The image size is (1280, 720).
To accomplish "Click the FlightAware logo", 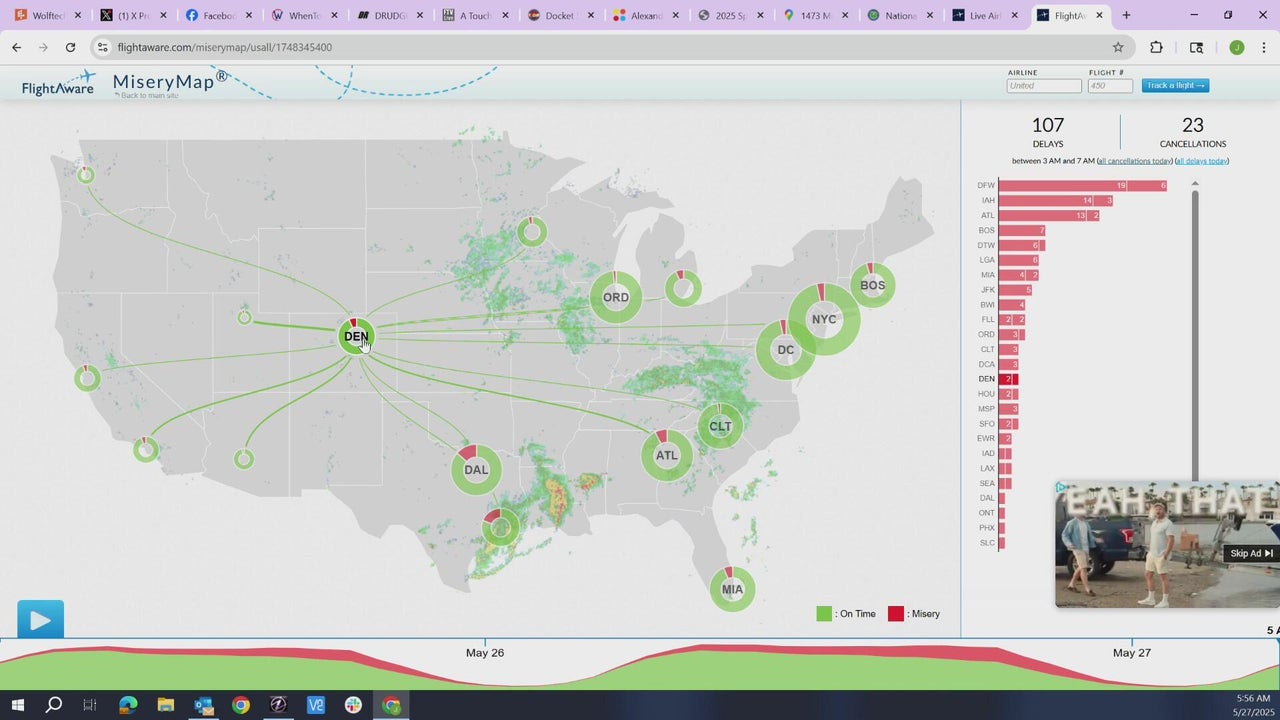I will pyautogui.click(x=58, y=85).
